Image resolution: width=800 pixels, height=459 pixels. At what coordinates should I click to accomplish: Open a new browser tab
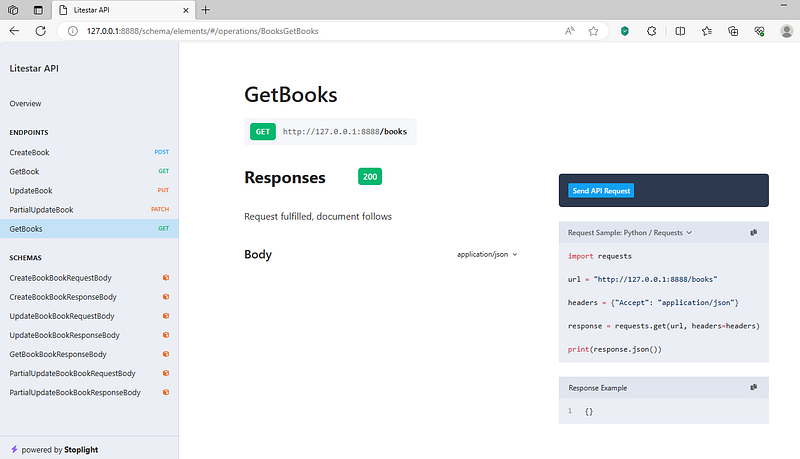click(x=206, y=10)
